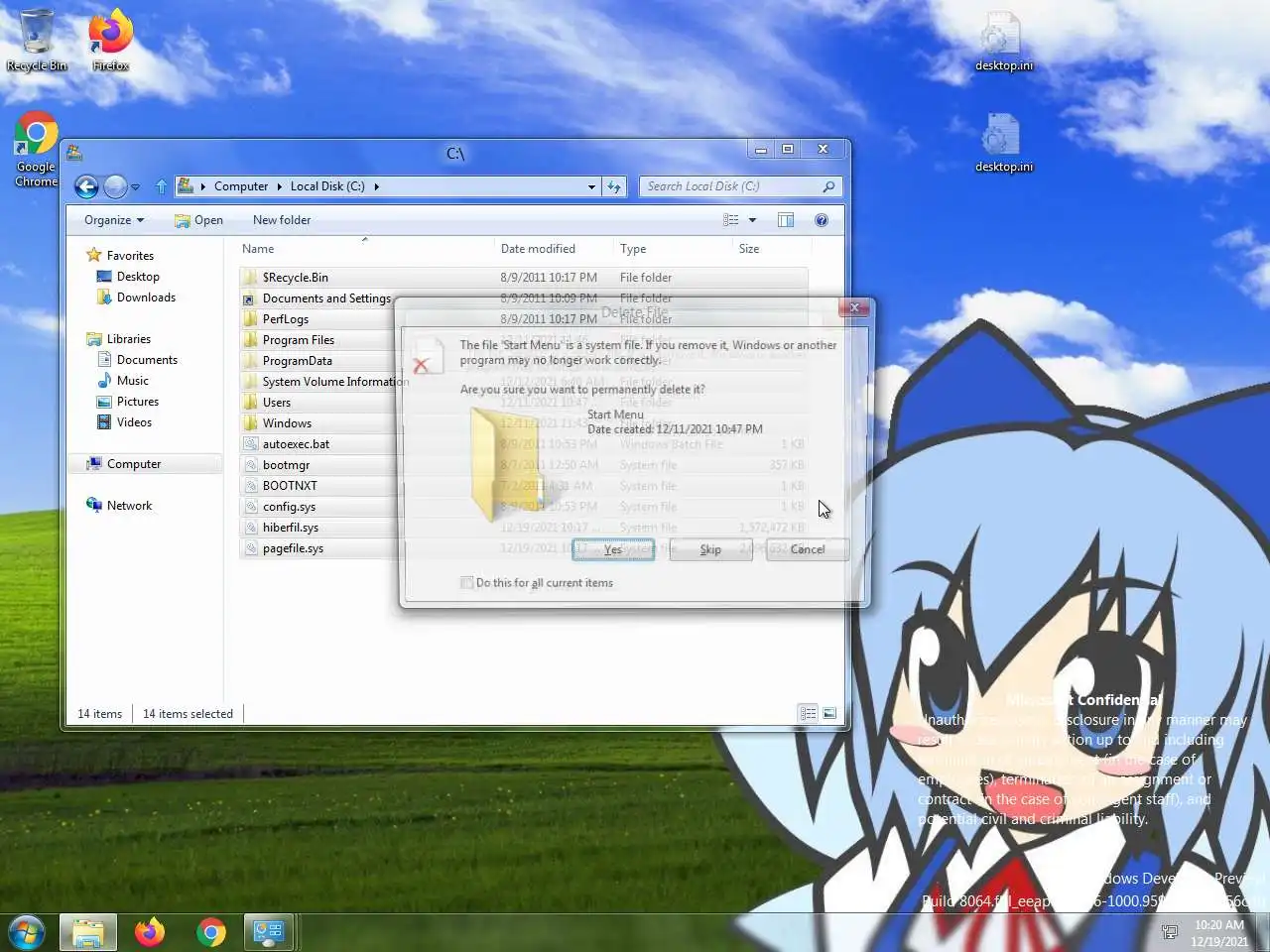The image size is (1270, 952).
Task: Click New folder in the toolbar
Action: [x=282, y=220]
